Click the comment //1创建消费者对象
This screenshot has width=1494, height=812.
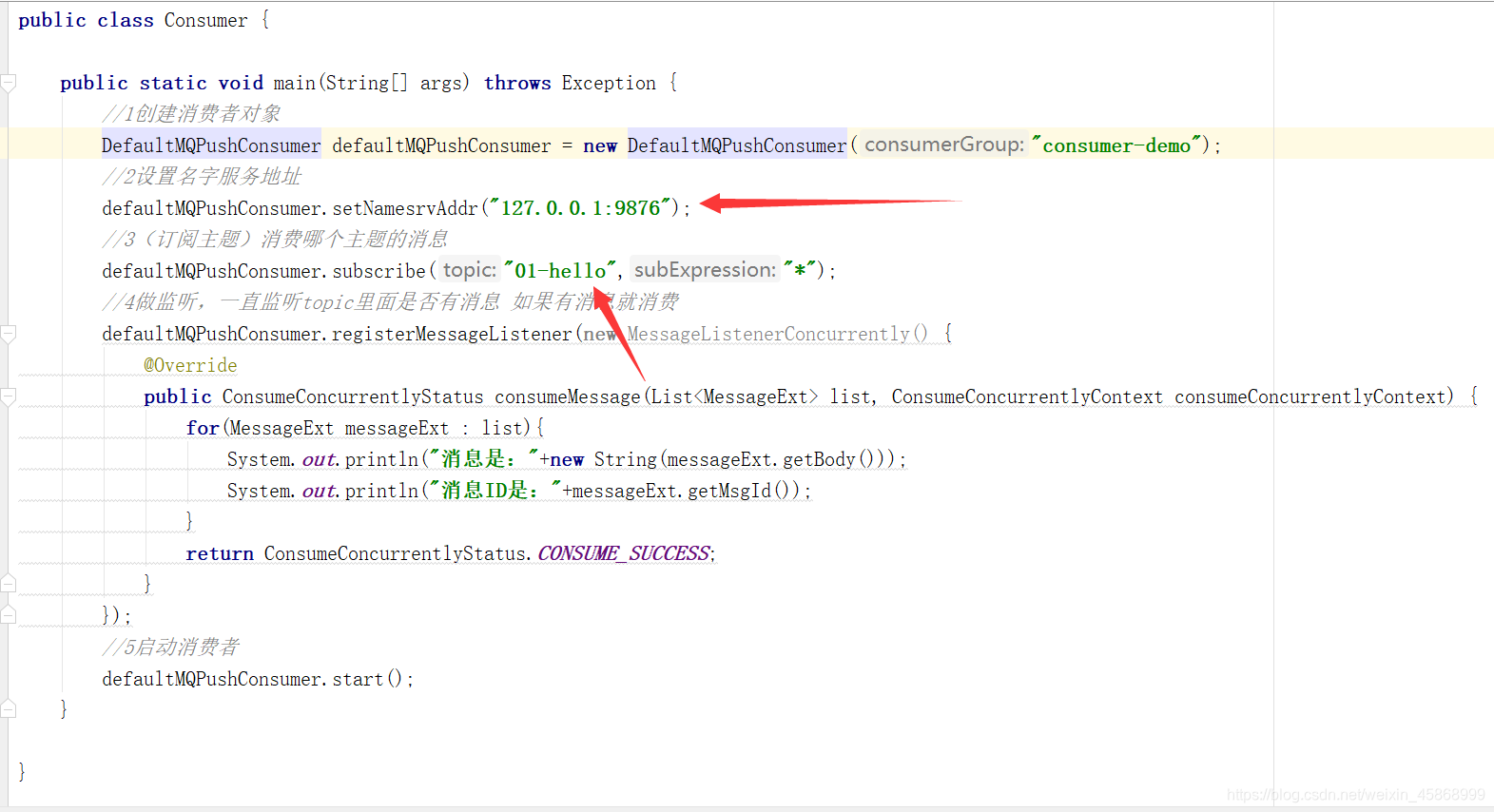coord(191,114)
